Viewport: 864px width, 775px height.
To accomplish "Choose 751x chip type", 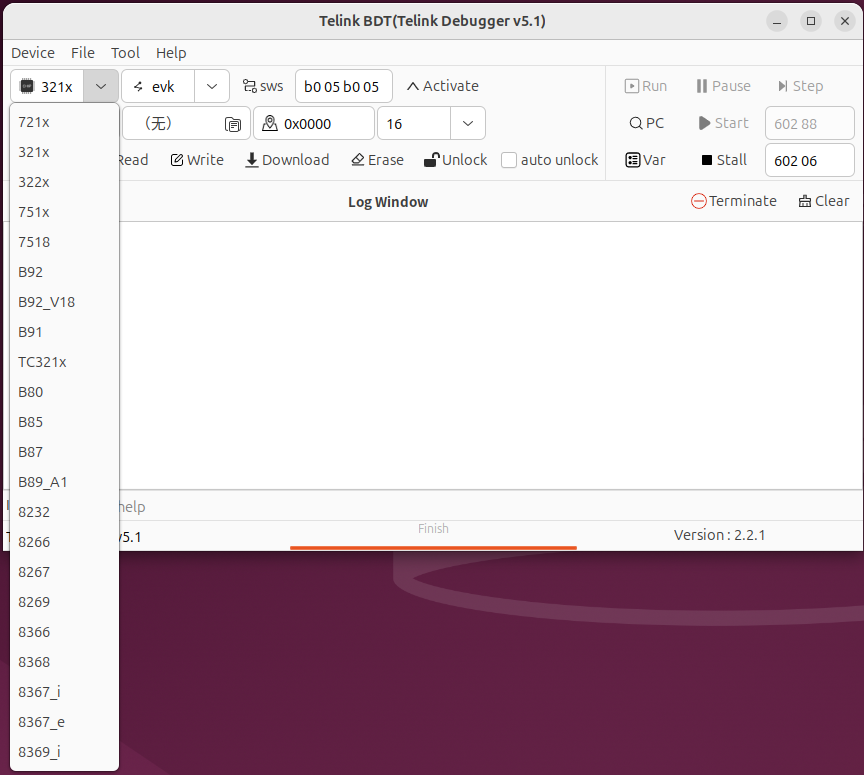I will (64, 212).
